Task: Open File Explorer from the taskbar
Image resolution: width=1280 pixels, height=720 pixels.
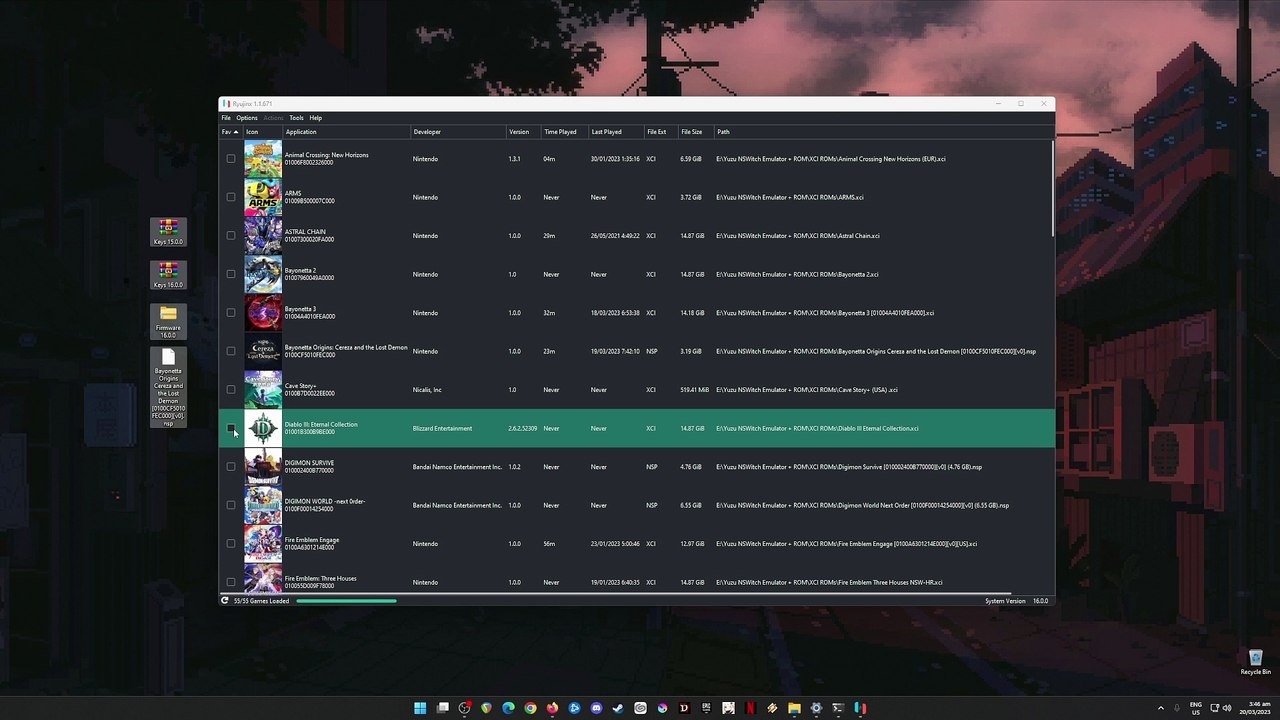Action: coord(794,708)
